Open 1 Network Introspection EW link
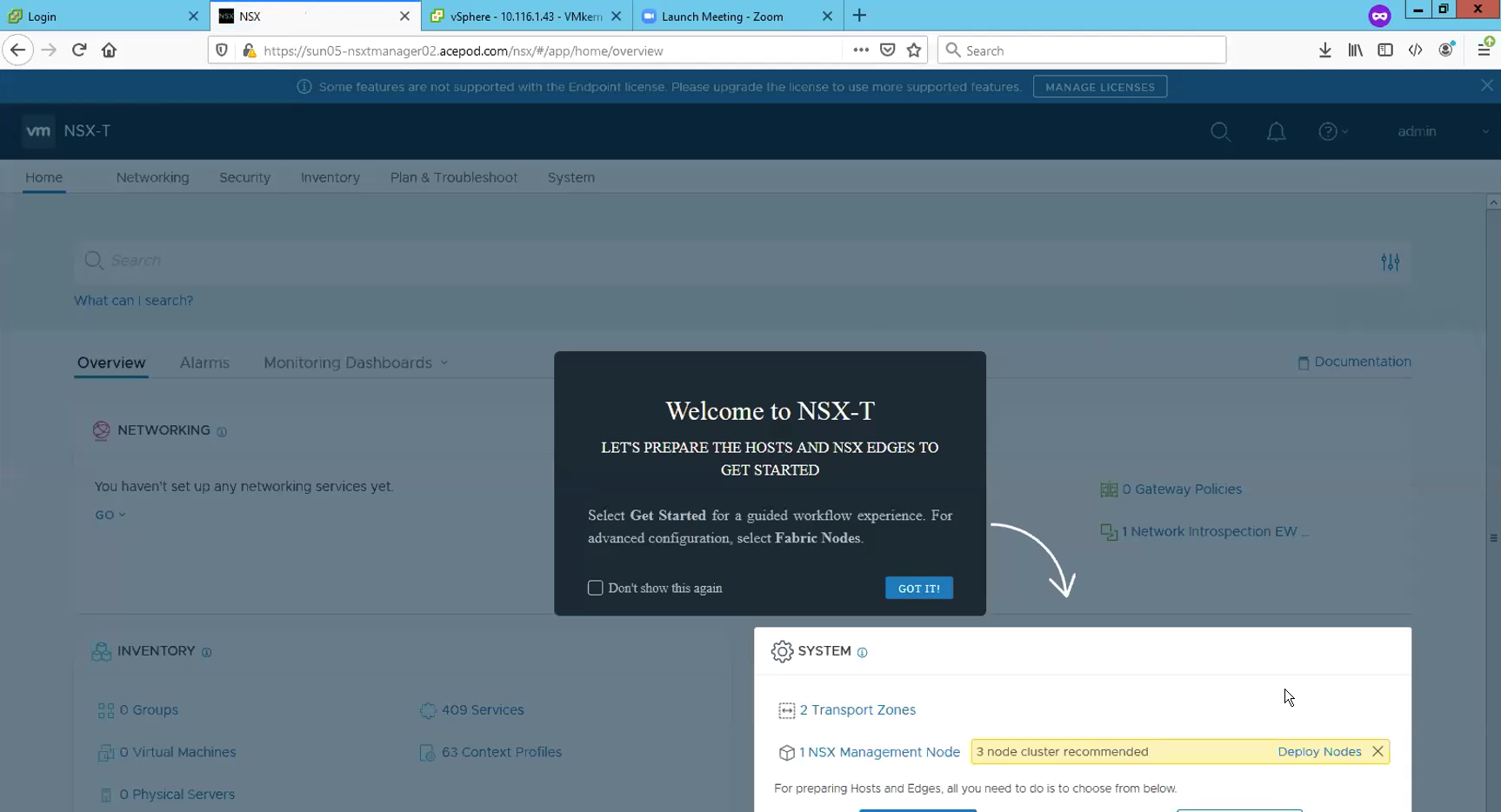The height and width of the screenshot is (812, 1501). tap(1215, 531)
